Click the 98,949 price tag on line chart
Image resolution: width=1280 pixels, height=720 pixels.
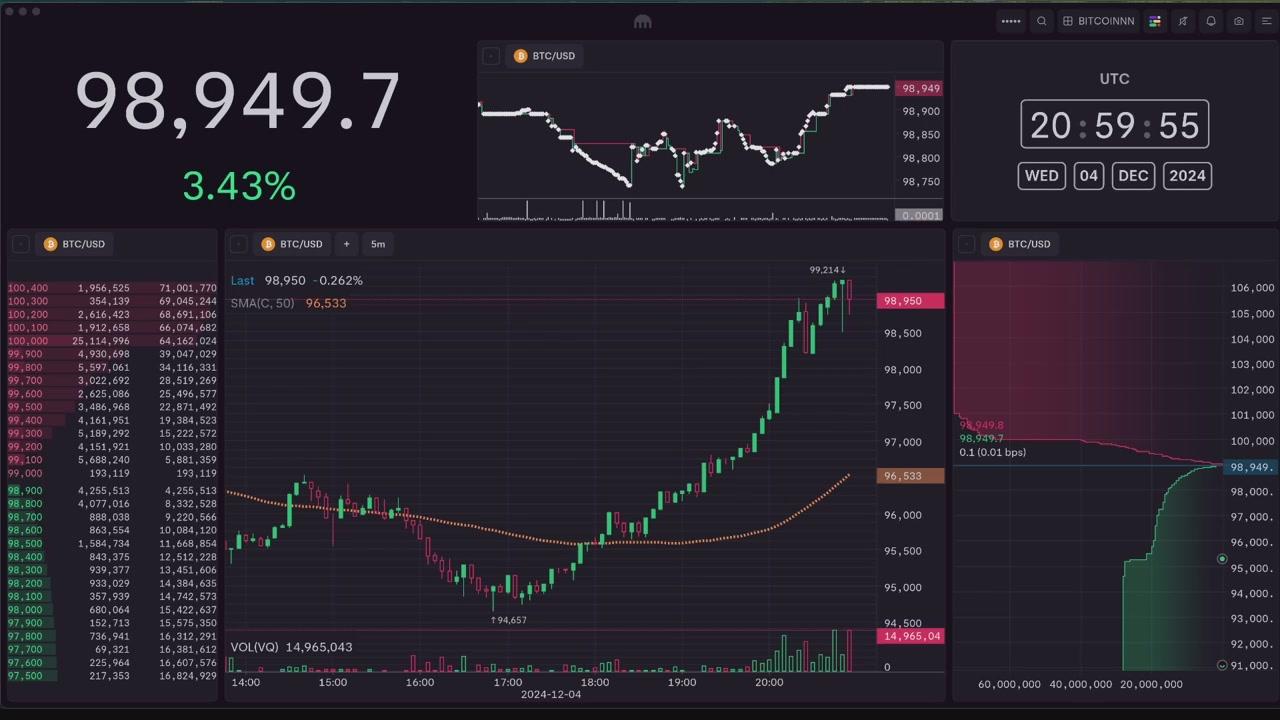click(919, 88)
